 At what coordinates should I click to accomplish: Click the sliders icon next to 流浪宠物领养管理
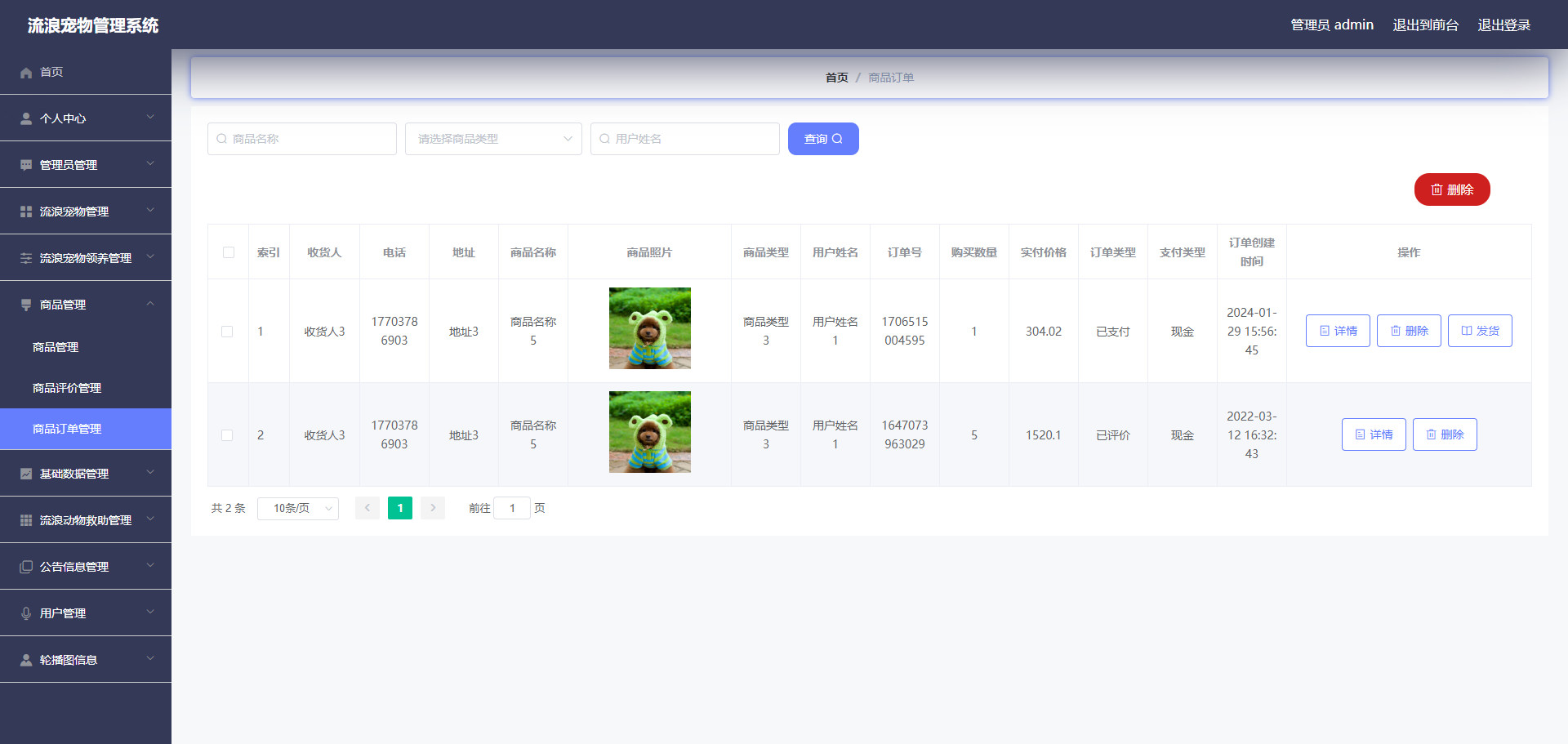tap(26, 258)
